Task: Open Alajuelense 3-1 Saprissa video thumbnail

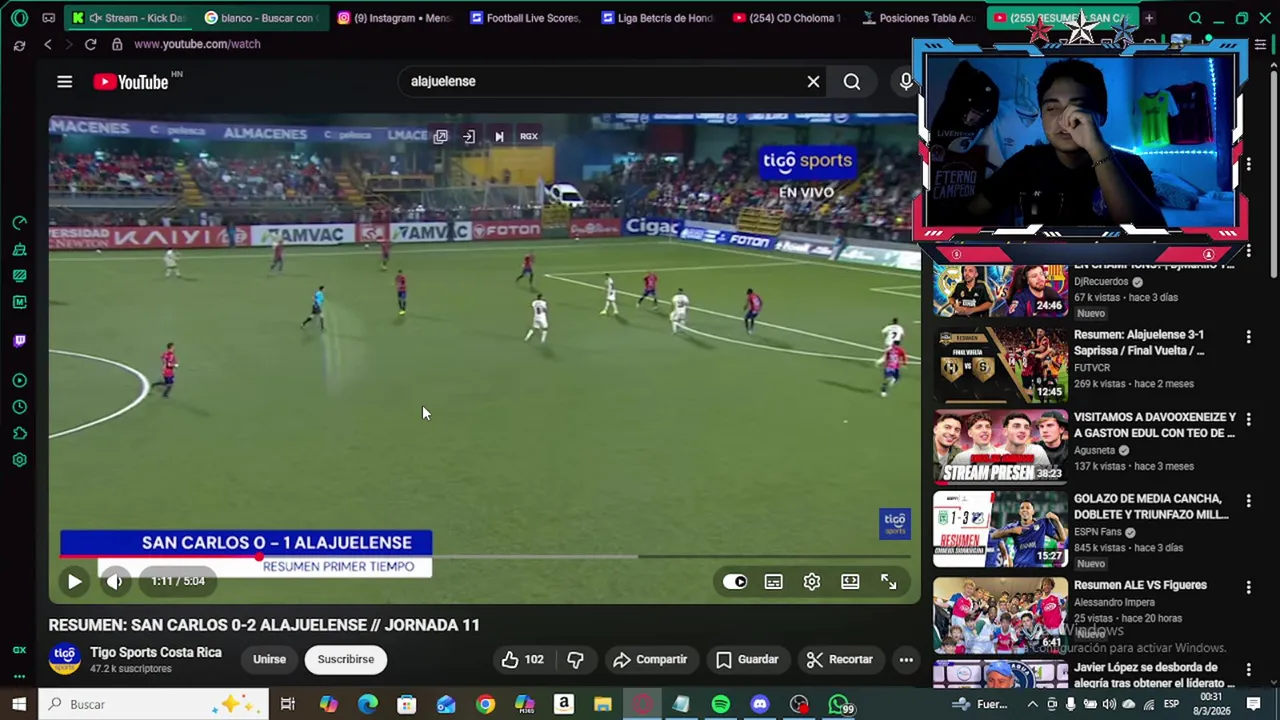Action: (x=1000, y=365)
